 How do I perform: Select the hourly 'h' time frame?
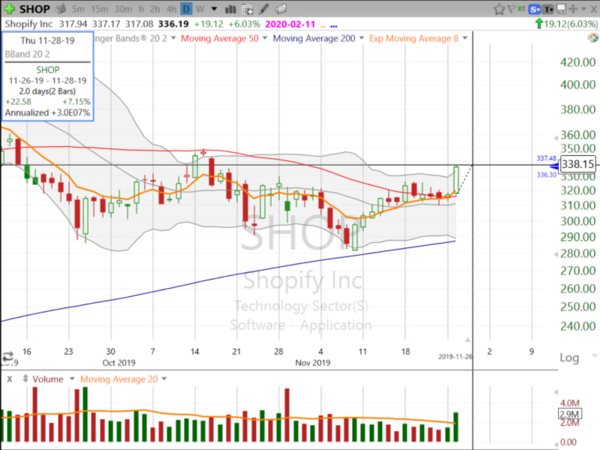tap(141, 9)
